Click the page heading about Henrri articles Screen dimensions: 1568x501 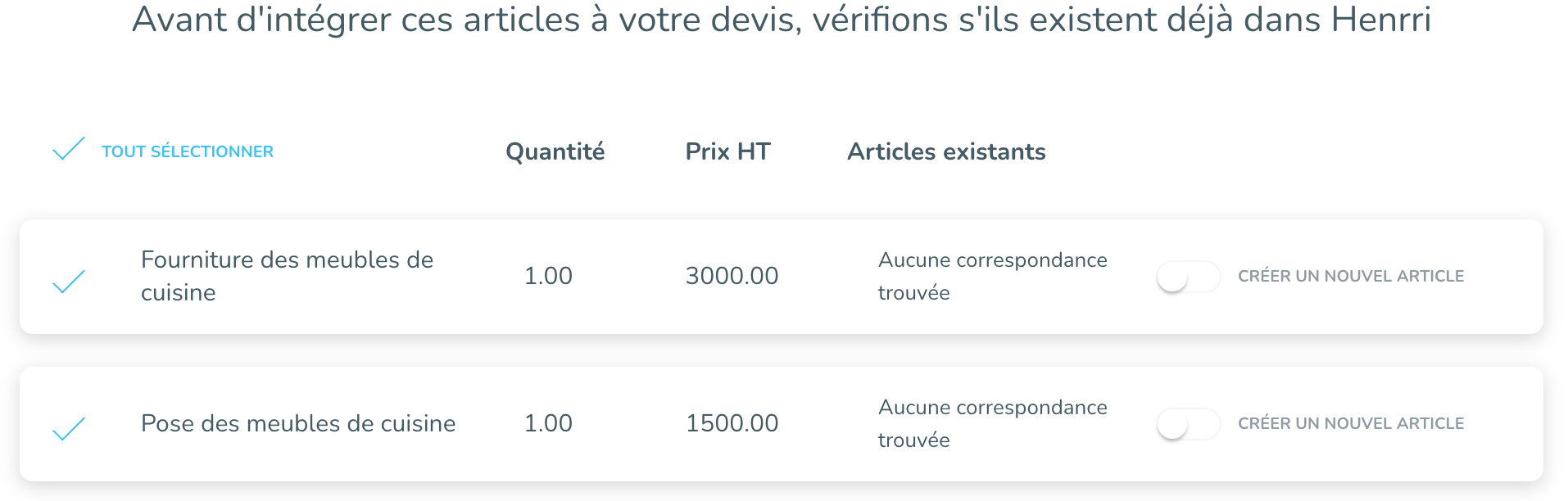click(782, 20)
